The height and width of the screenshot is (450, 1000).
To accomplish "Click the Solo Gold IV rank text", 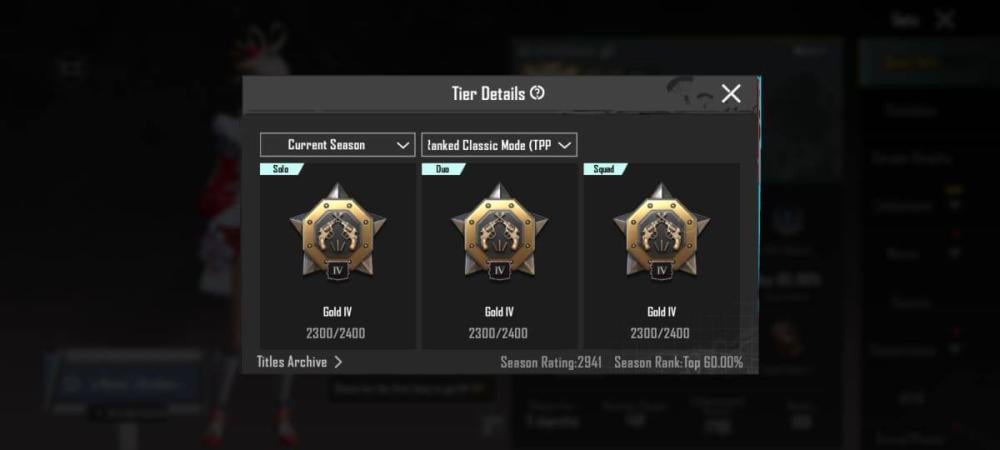I will pos(337,312).
